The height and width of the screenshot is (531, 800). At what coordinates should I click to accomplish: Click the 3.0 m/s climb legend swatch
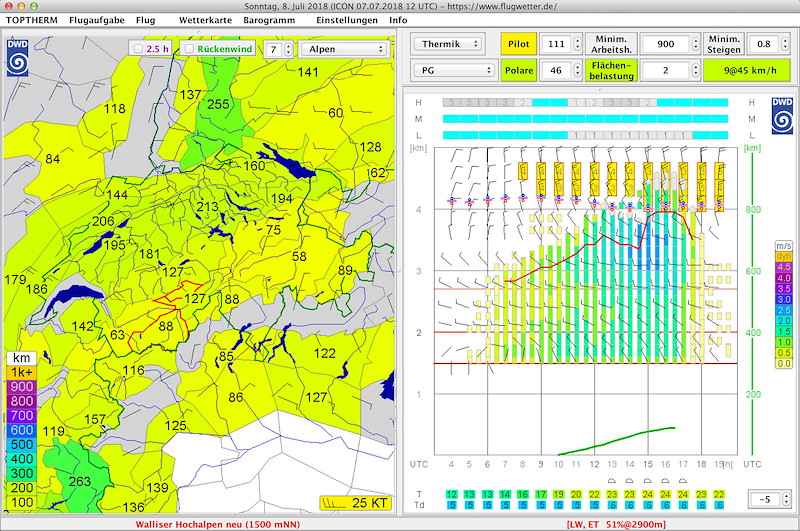[x=784, y=299]
